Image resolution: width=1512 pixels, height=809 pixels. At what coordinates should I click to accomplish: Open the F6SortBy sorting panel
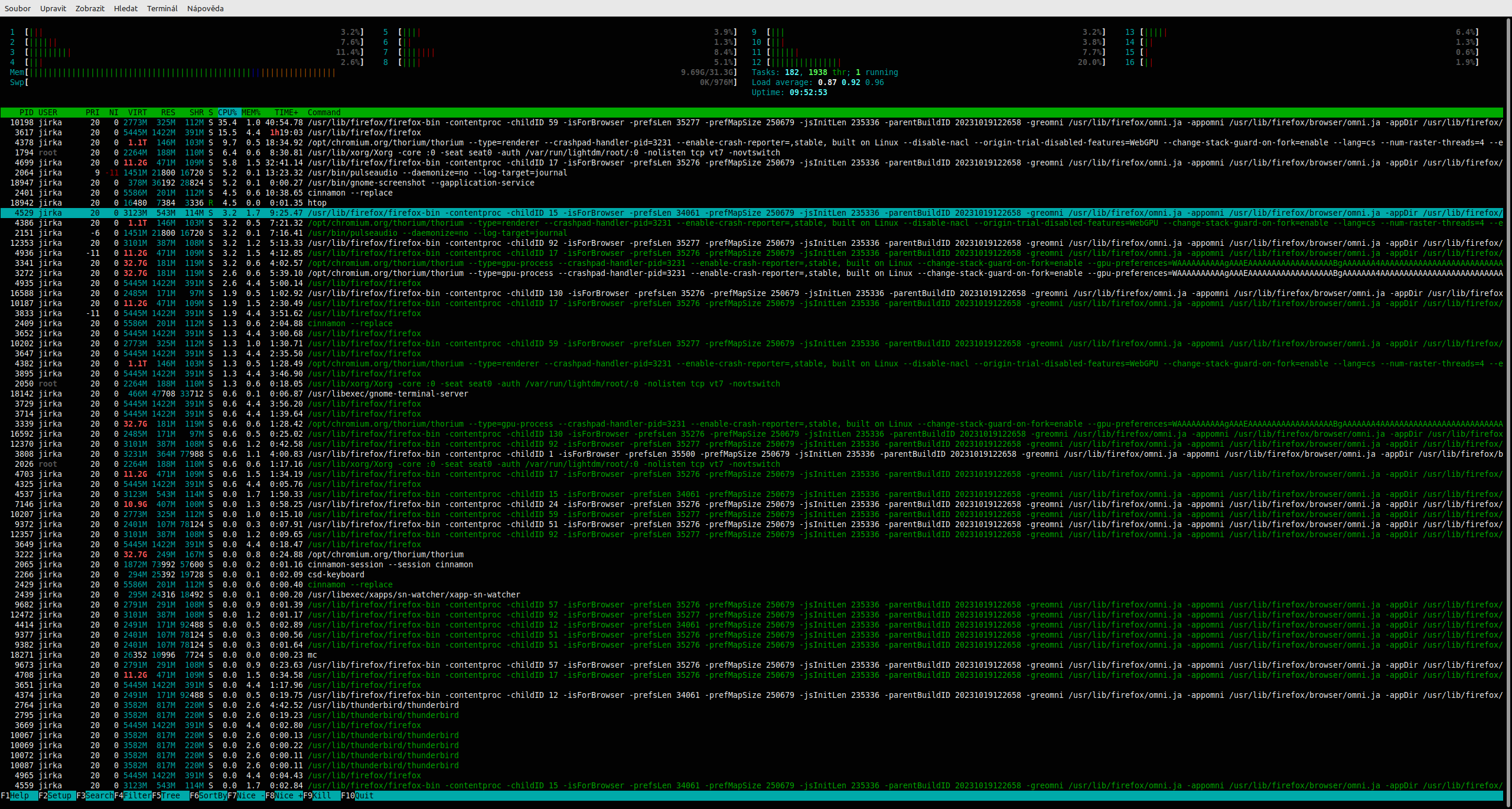point(208,795)
